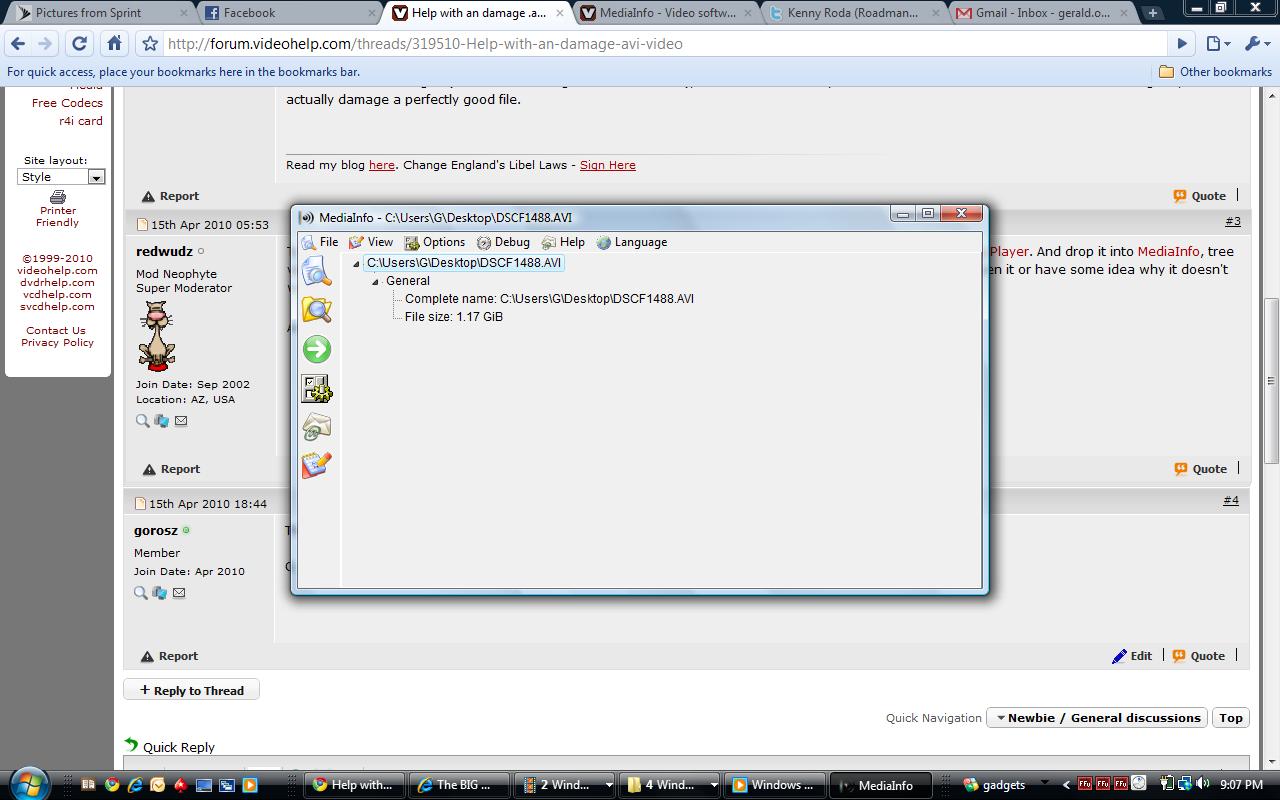Screen dimensions: 1280x800
Task: Click the envelope icon under redwudz's profile
Action: pos(181,421)
